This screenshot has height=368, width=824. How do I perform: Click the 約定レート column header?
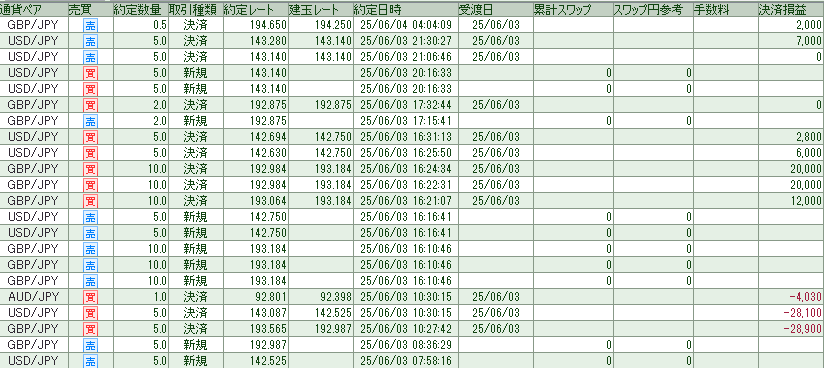[255, 9]
